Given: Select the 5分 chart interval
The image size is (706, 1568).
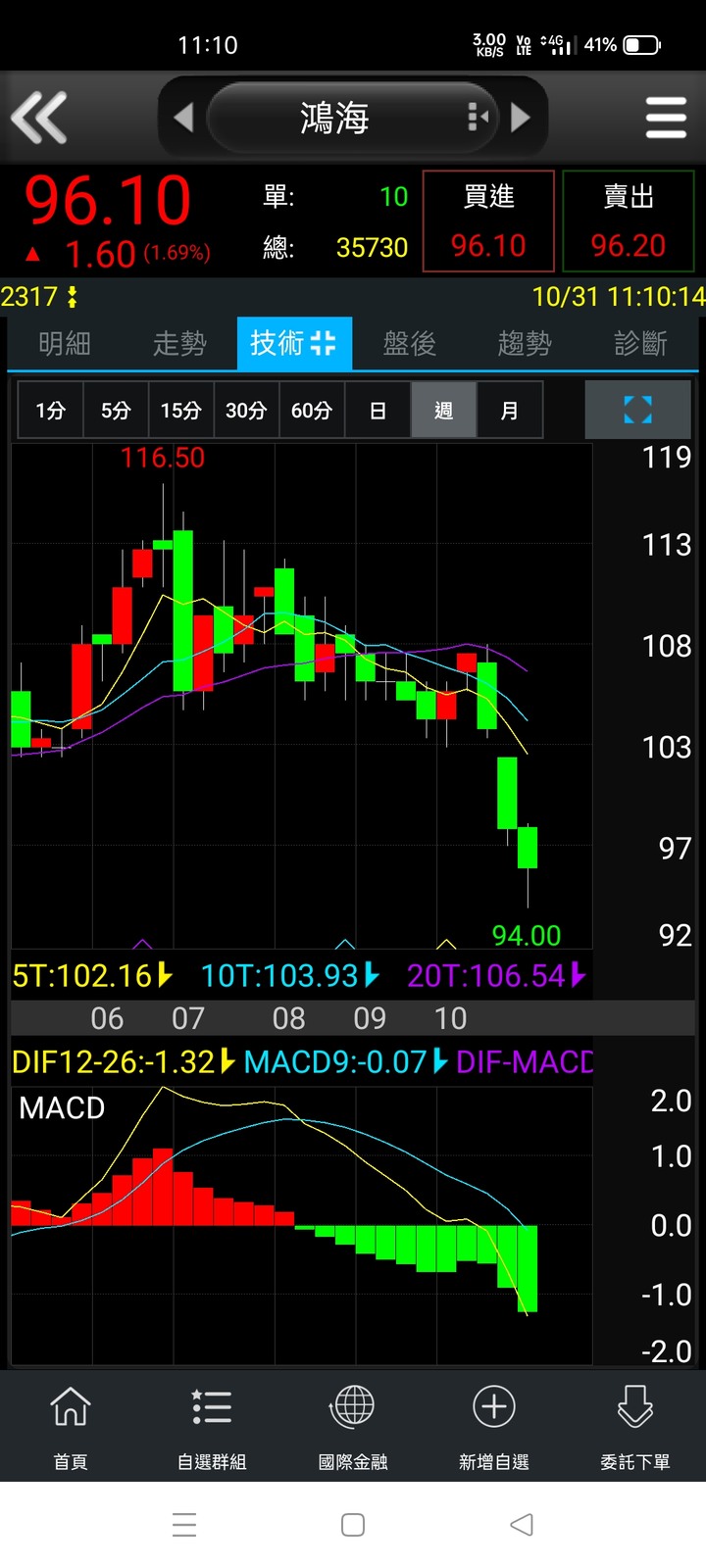Looking at the screenshot, I should 116,410.
